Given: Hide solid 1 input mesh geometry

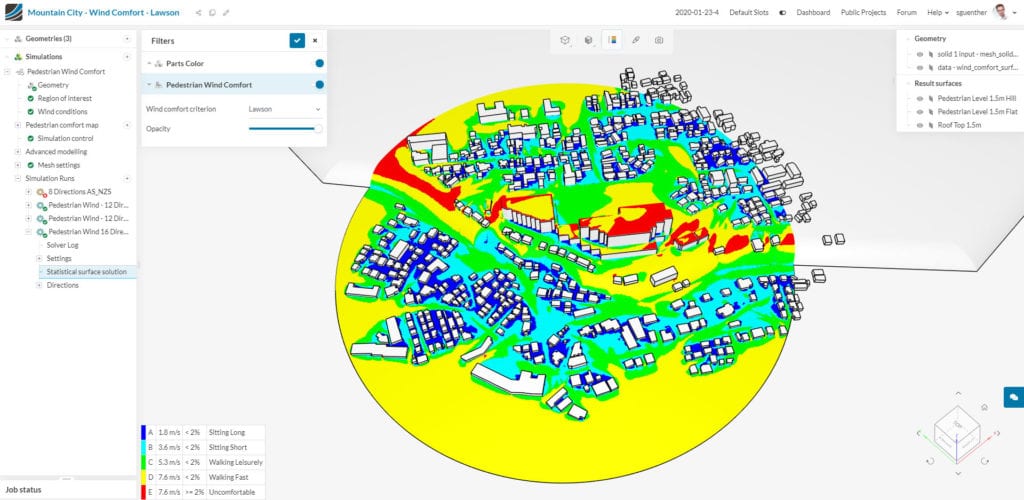Looking at the screenshot, I should point(920,54).
